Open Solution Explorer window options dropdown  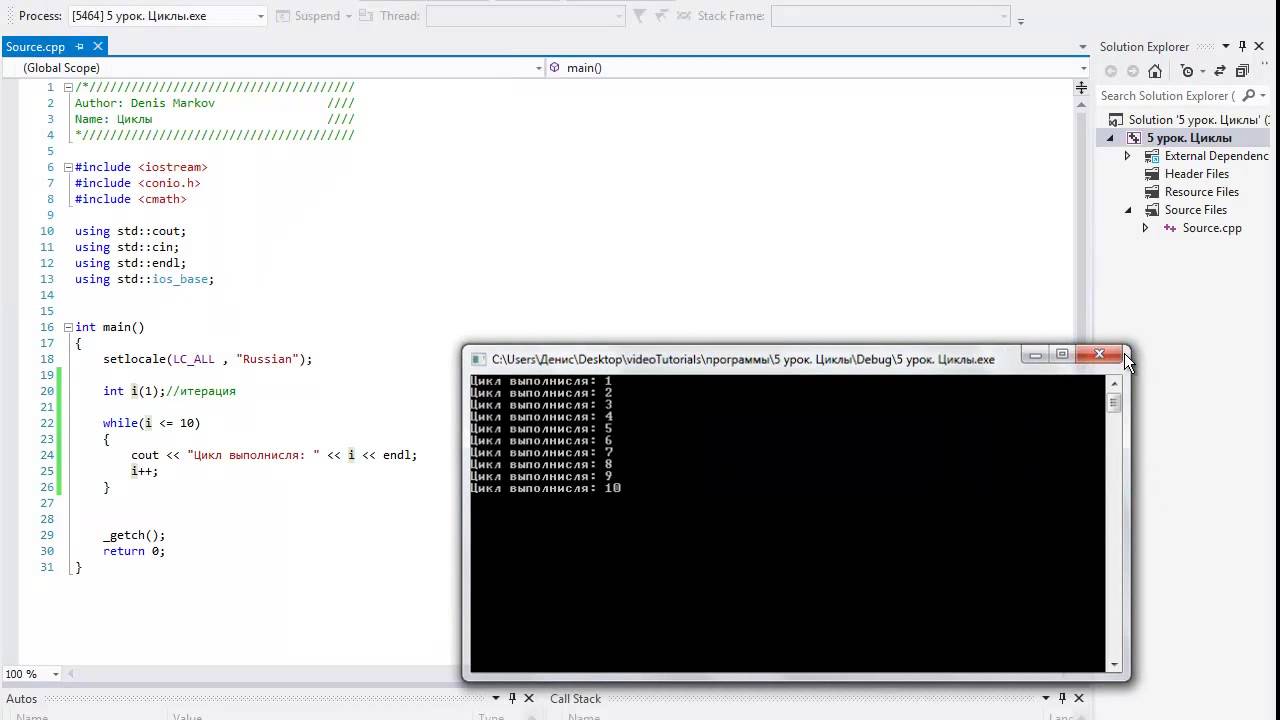(x=1227, y=46)
